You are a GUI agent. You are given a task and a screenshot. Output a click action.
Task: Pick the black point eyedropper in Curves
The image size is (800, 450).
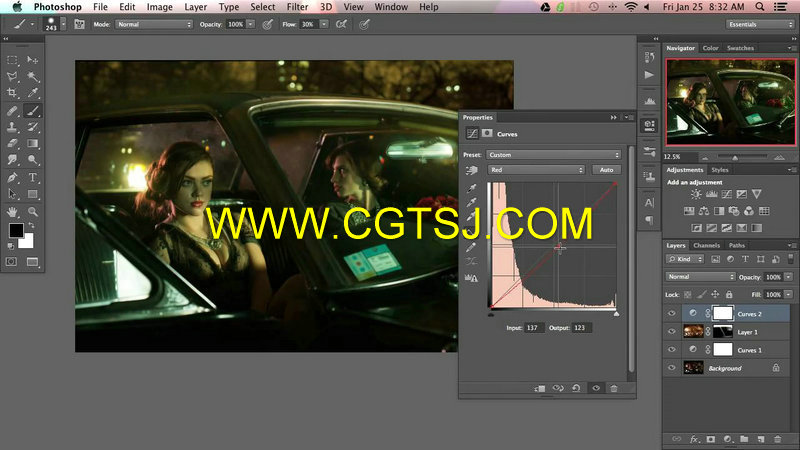(472, 189)
